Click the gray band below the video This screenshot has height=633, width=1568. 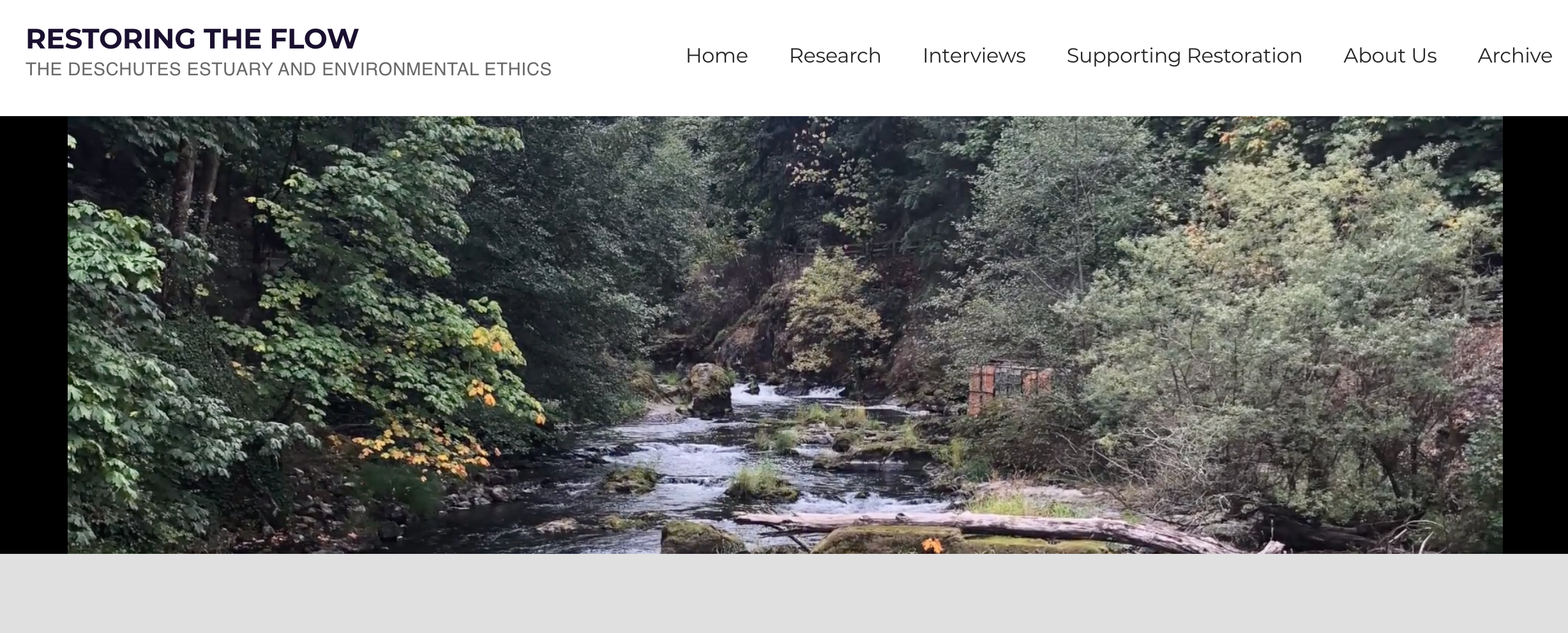[x=784, y=593]
